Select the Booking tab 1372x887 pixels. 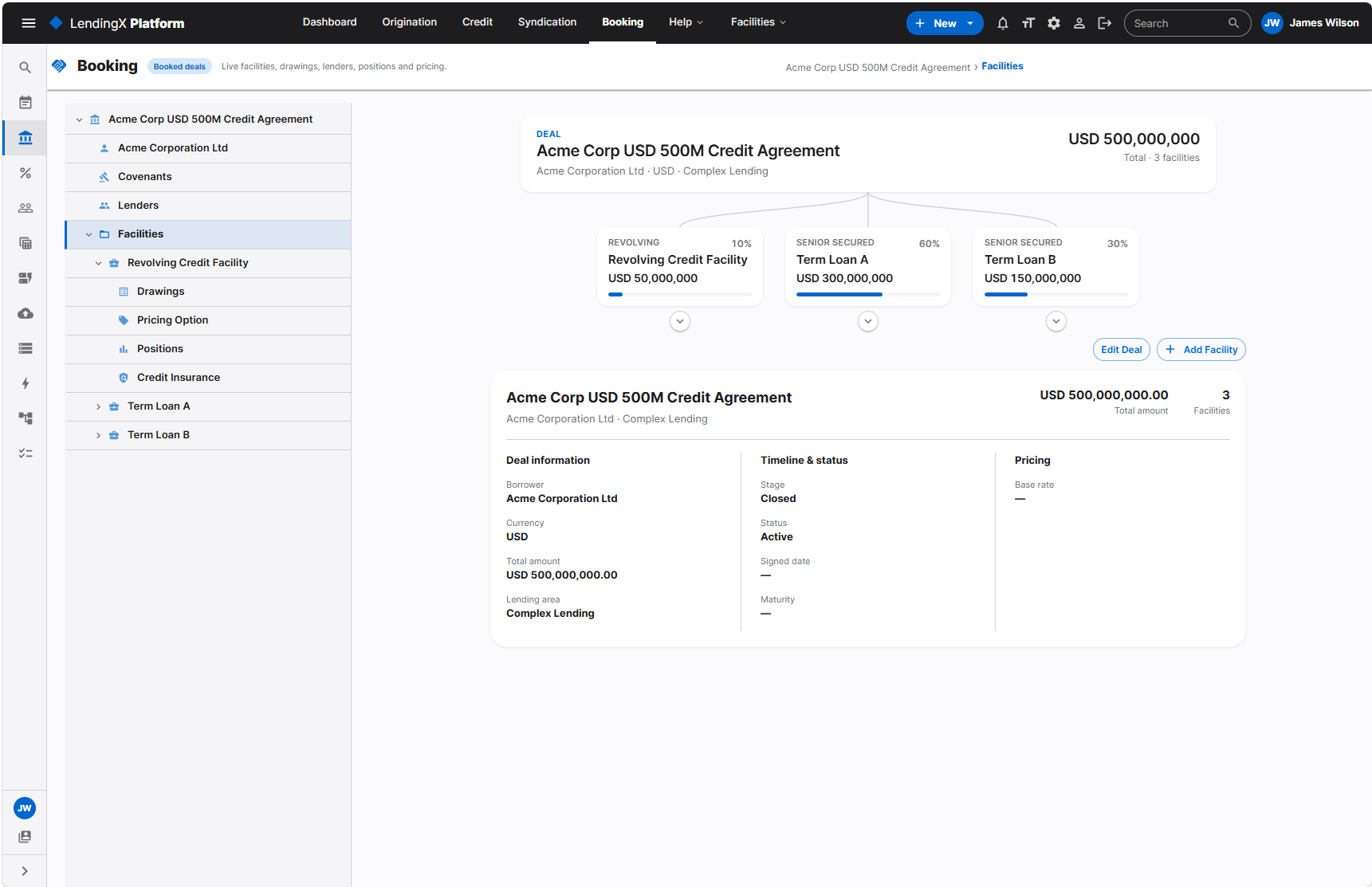pyautogui.click(x=623, y=22)
